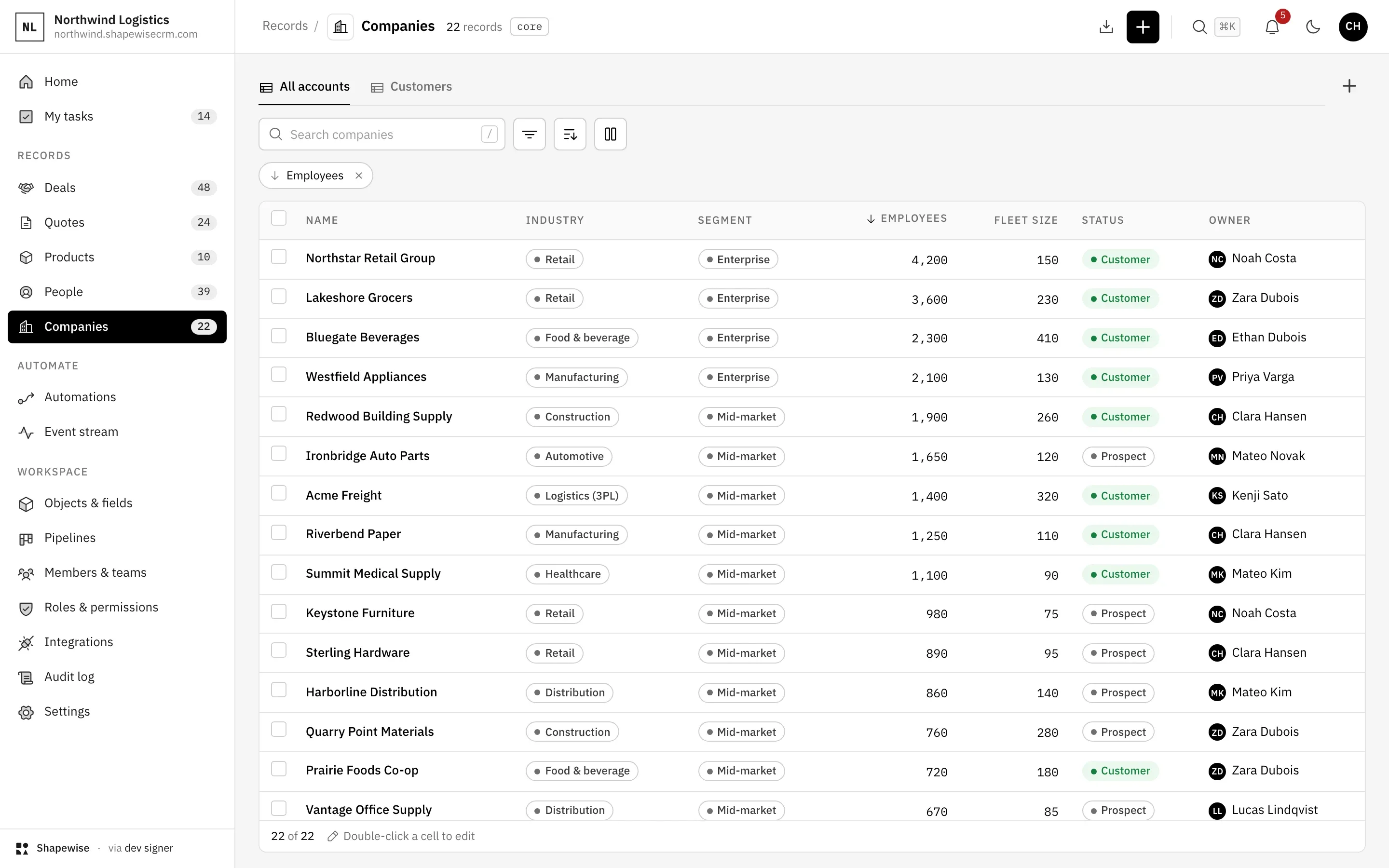Viewport: 1389px width, 868px height.
Task: Click the Fleet Size column header
Action: (x=1026, y=220)
